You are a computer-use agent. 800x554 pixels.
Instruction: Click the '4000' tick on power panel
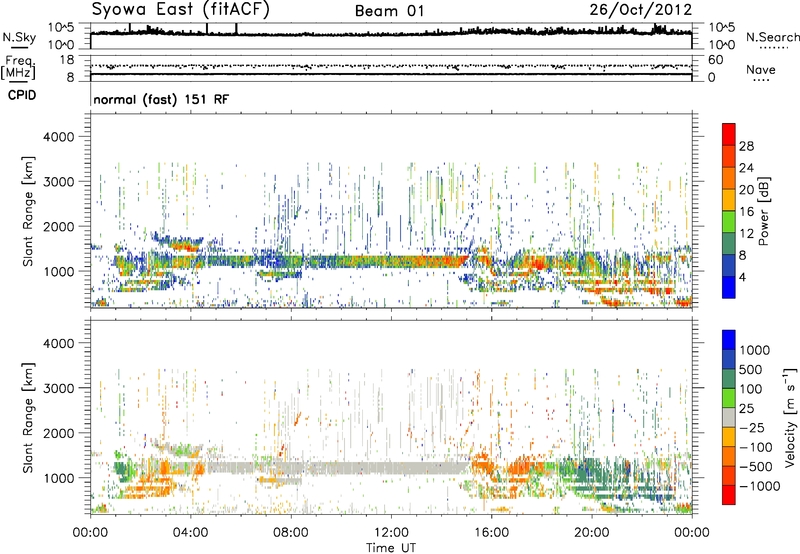click(x=58, y=137)
